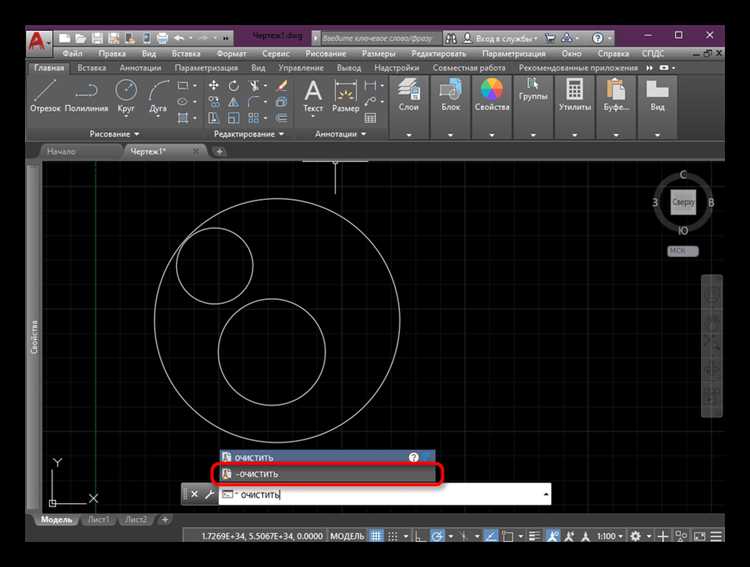Switch to the Лист1 layout tab
Screen dimensions: 750x567
[99, 520]
